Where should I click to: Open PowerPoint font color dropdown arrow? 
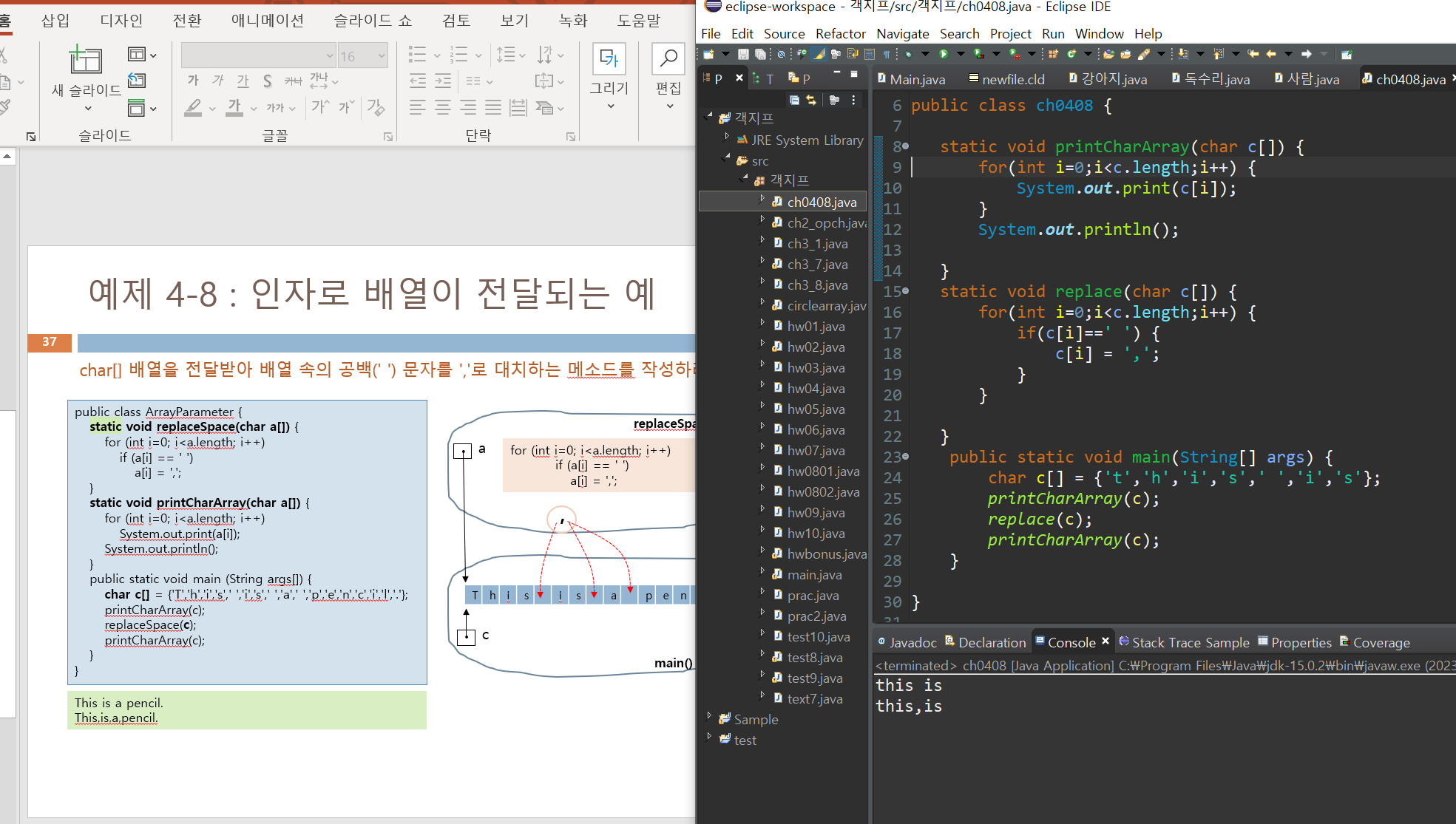point(254,109)
